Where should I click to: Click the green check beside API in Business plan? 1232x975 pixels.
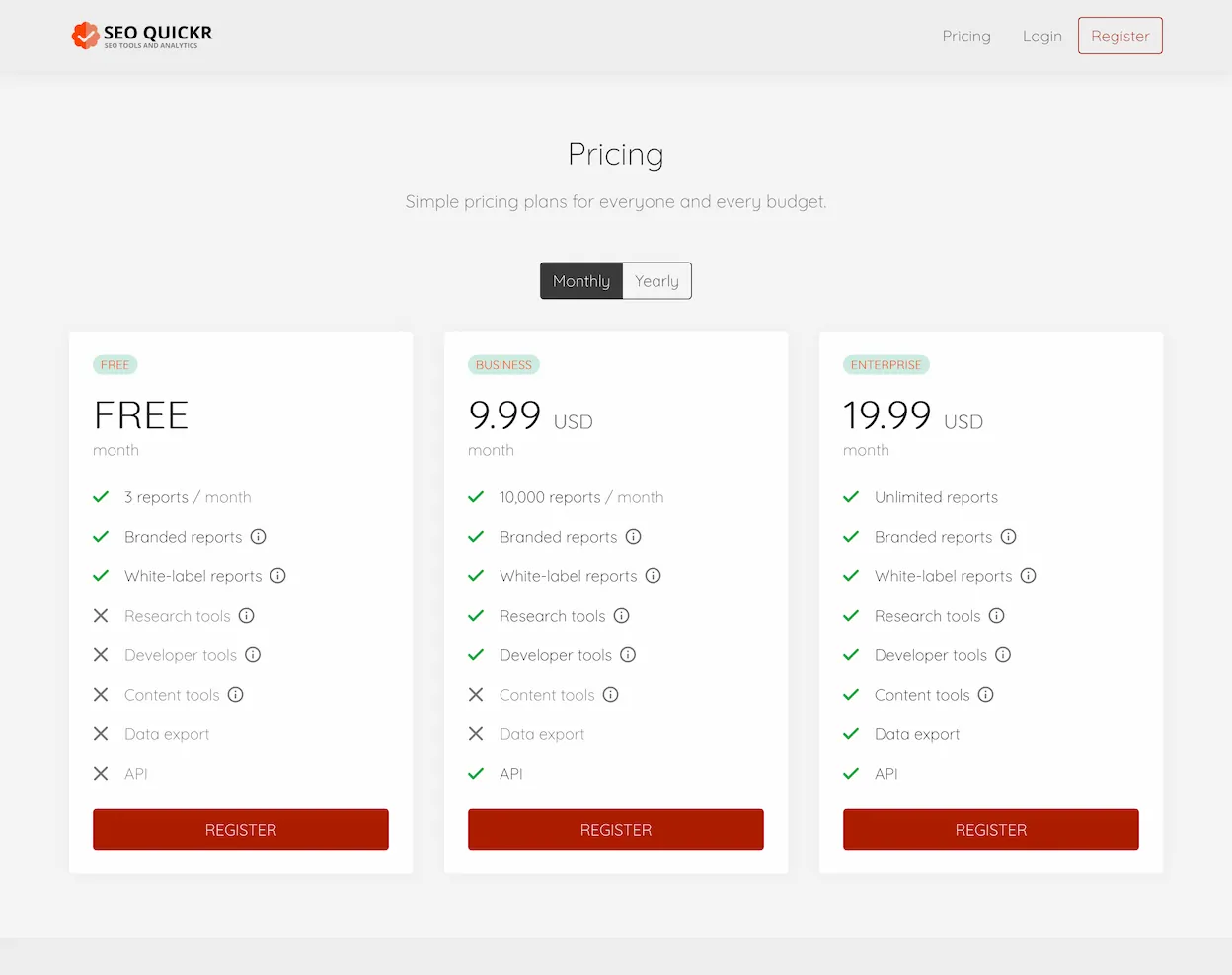click(476, 773)
